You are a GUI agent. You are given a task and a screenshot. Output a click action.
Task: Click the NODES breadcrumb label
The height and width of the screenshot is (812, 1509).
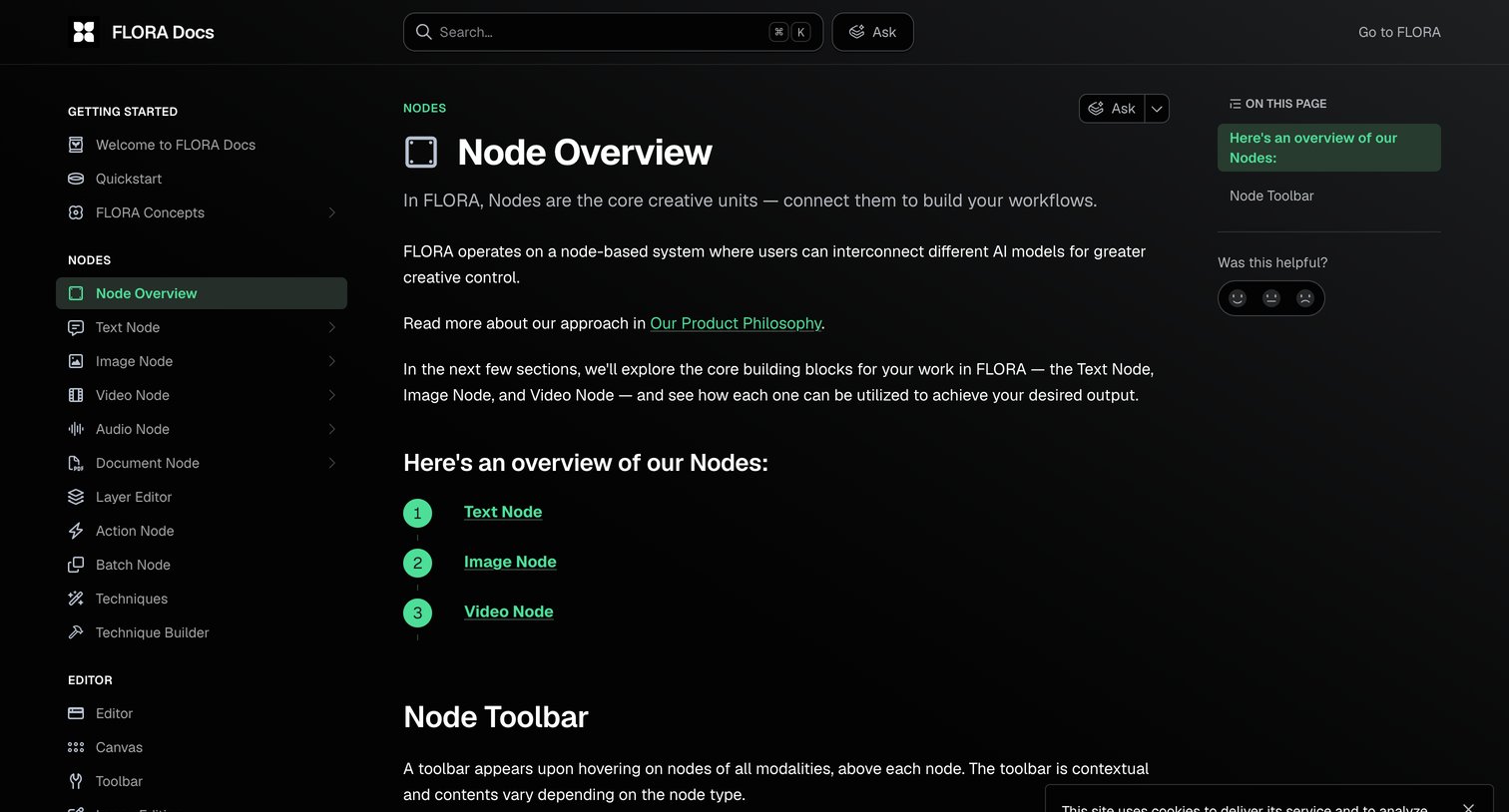(424, 108)
